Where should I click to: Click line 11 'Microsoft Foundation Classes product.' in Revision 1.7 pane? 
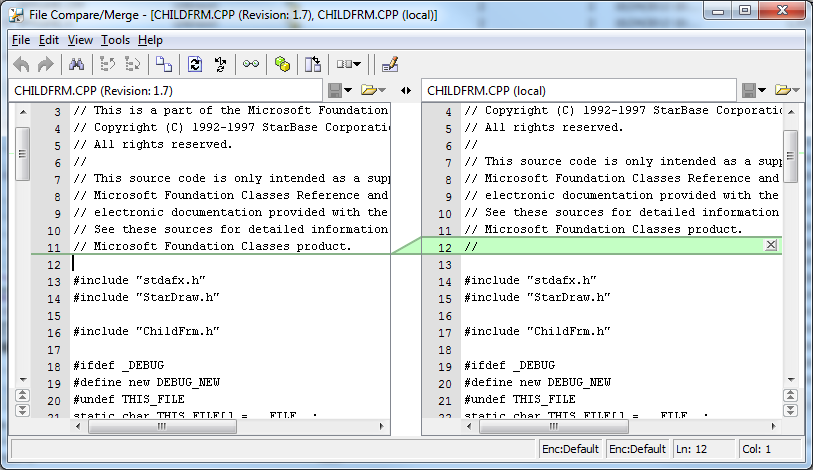tap(222, 246)
